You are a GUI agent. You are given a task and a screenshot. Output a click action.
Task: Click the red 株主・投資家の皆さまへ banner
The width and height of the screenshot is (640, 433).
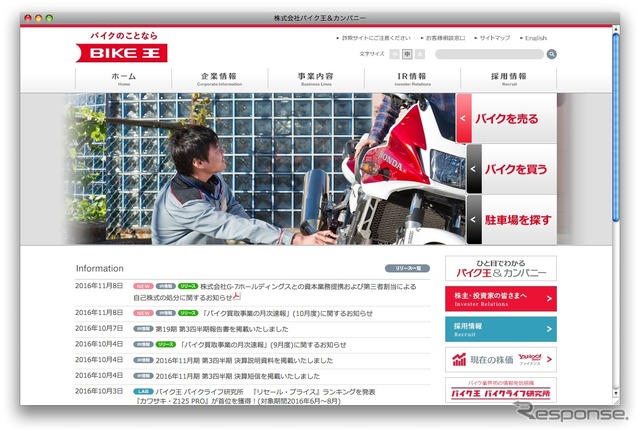(x=515, y=298)
